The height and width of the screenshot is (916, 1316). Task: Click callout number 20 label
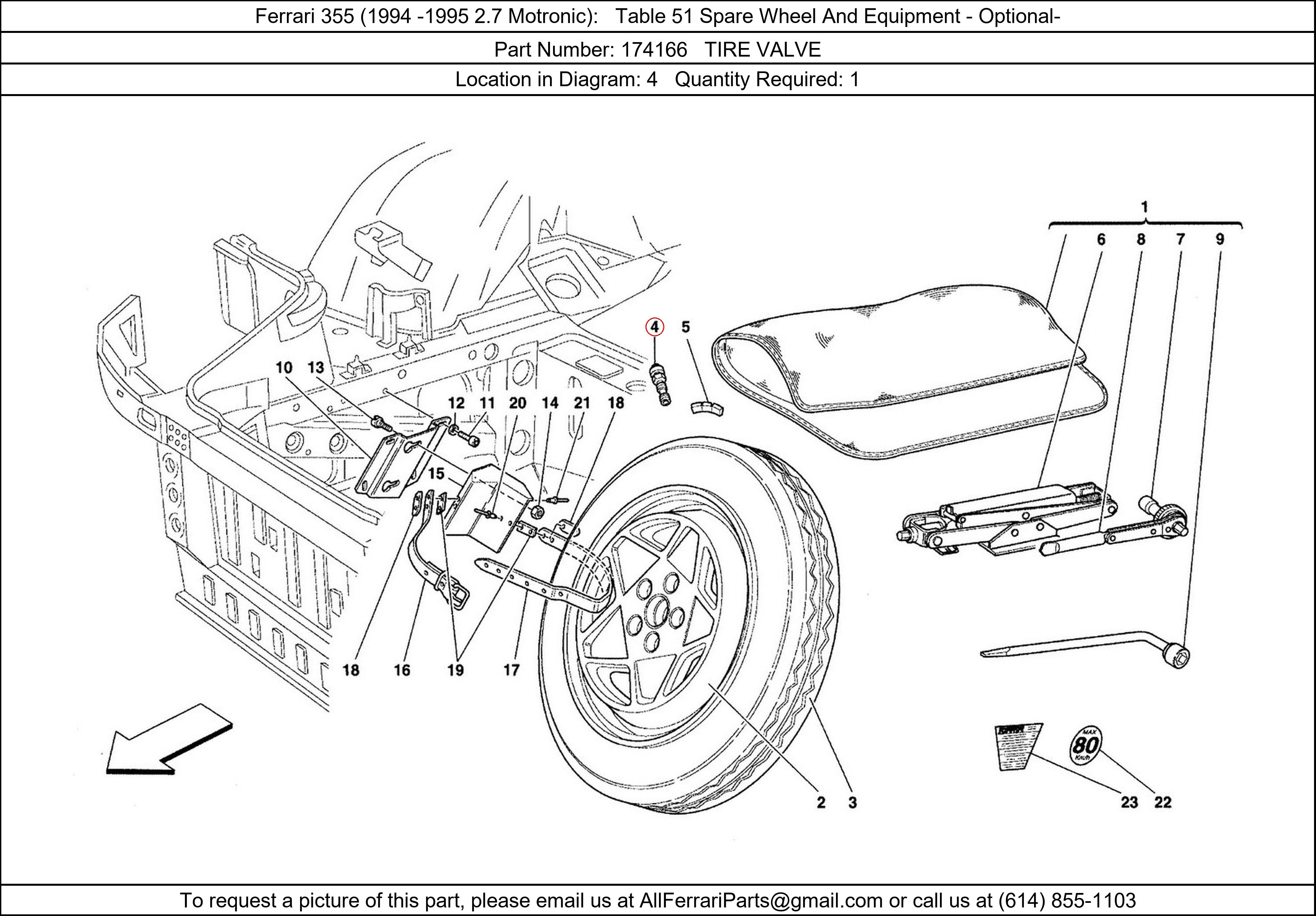click(x=517, y=403)
